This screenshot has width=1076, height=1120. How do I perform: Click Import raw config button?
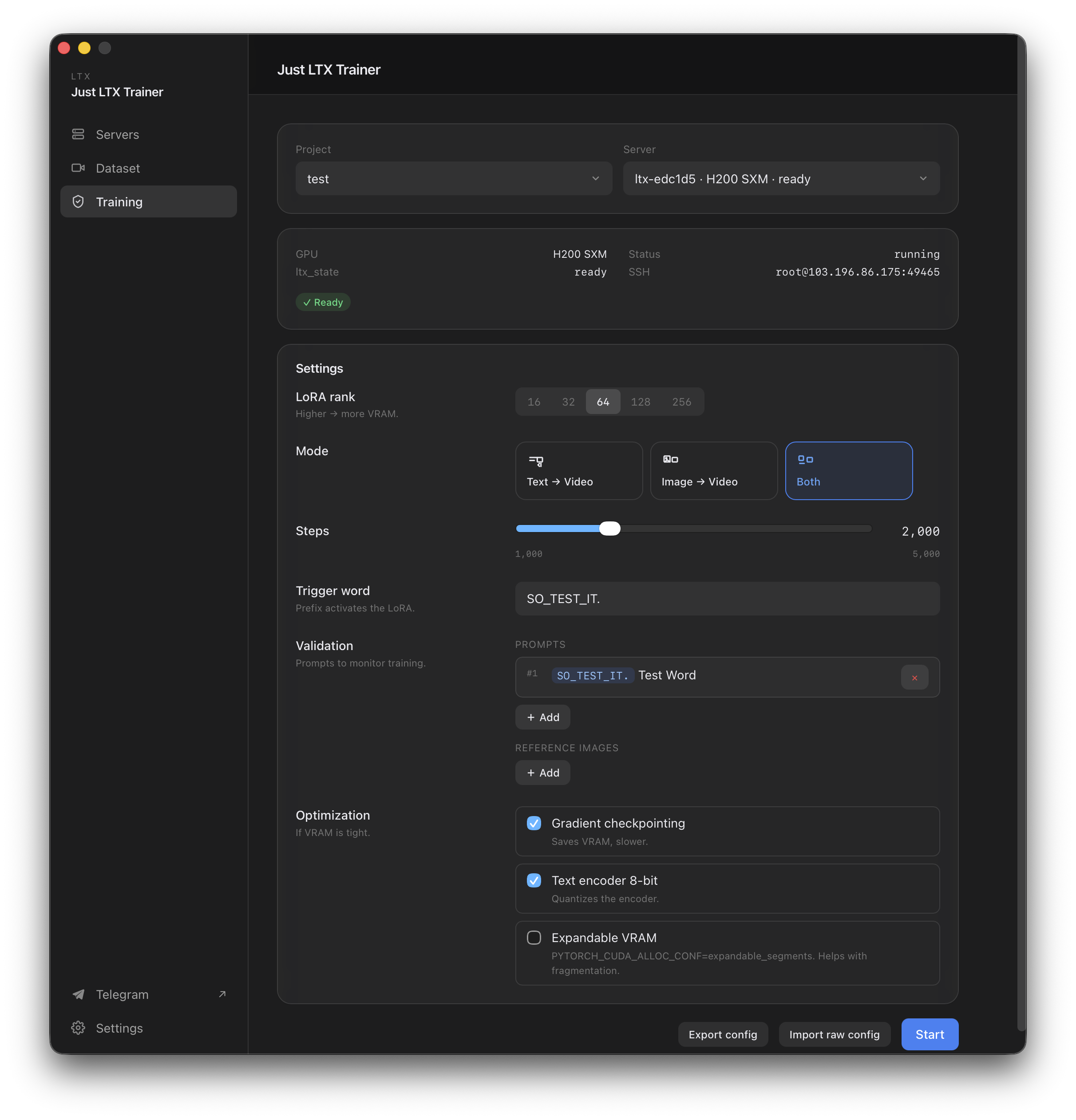click(834, 1034)
